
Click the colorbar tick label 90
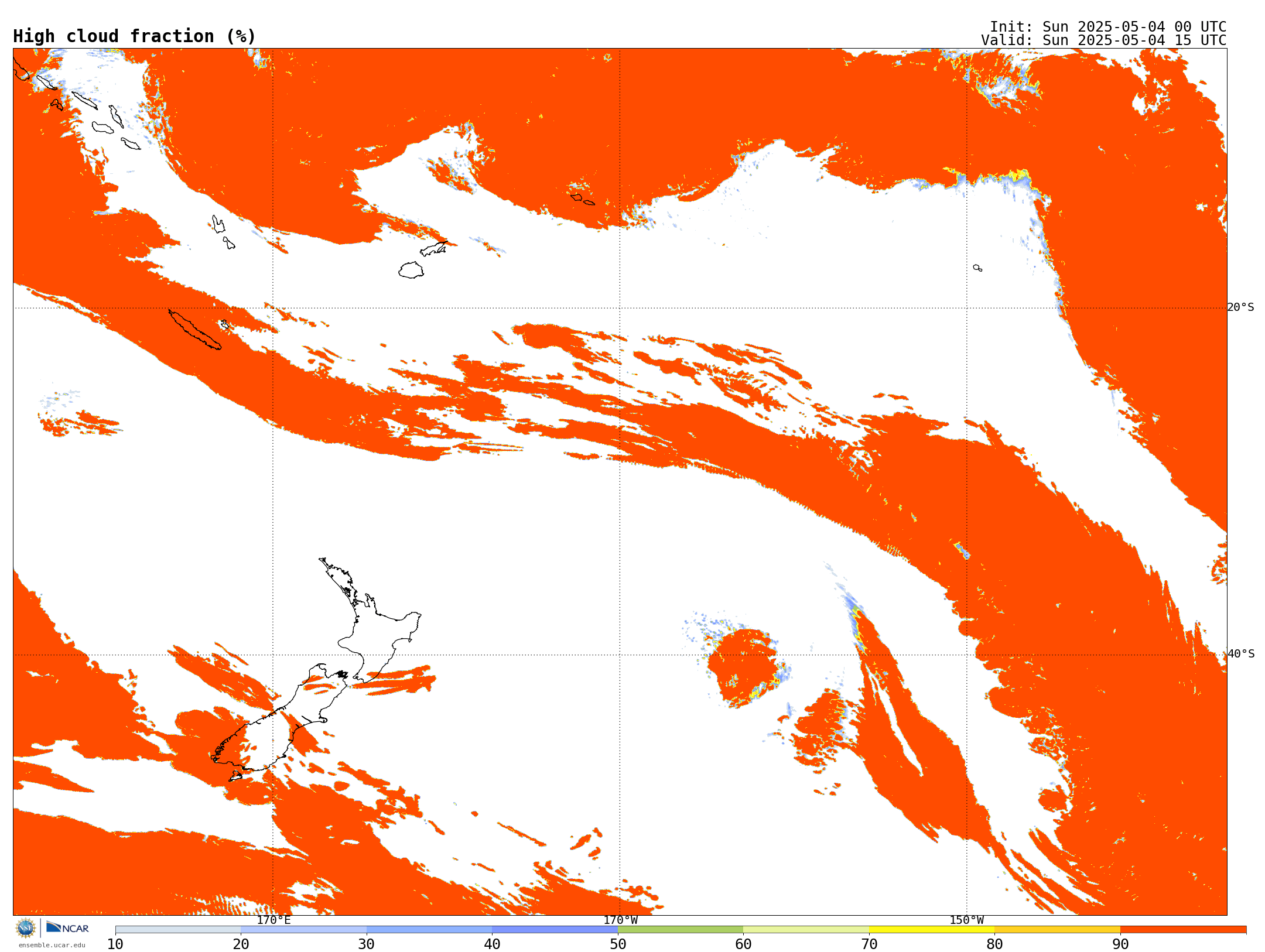[x=1120, y=944]
